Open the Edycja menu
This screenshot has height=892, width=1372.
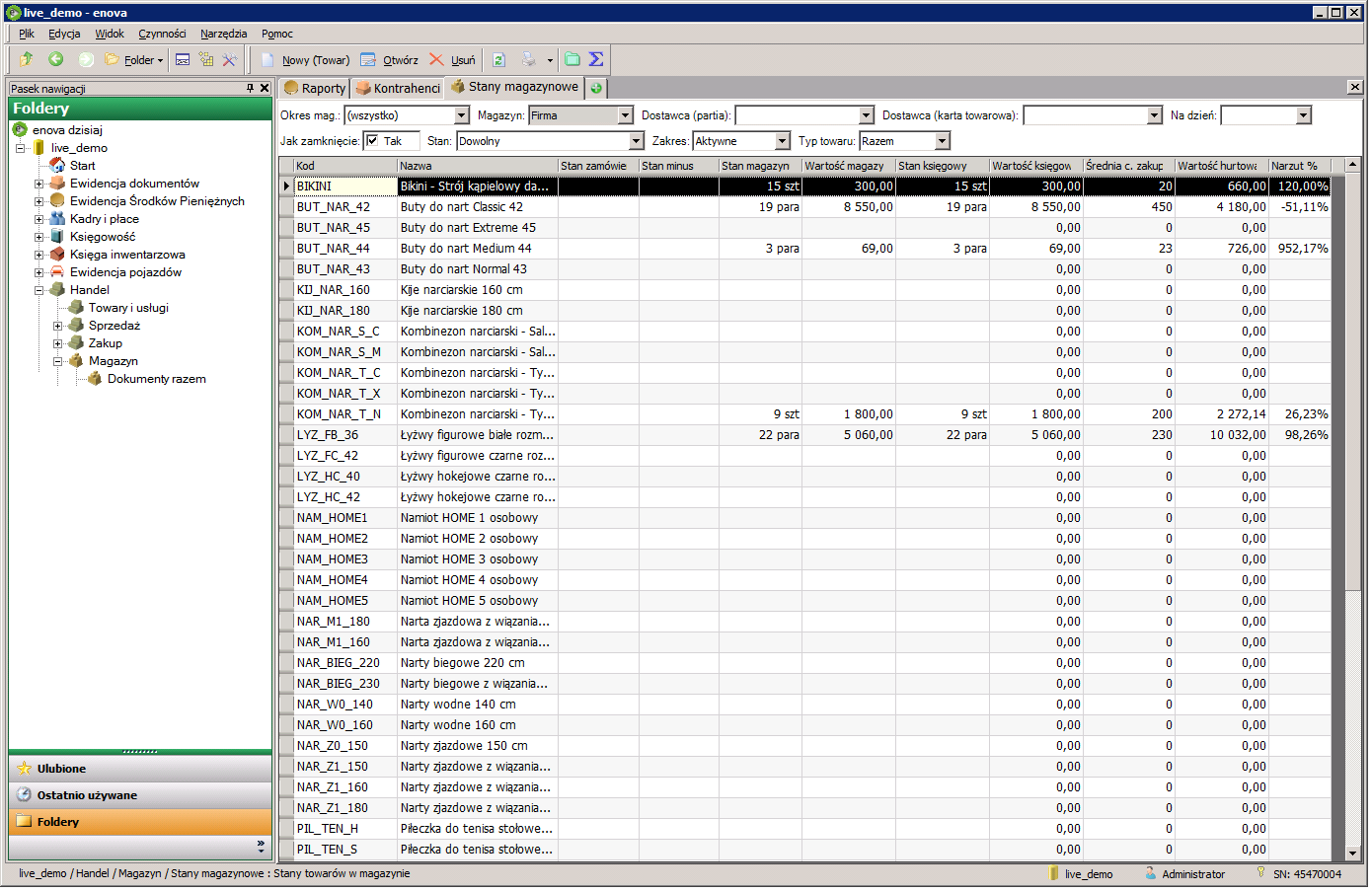[x=64, y=34]
